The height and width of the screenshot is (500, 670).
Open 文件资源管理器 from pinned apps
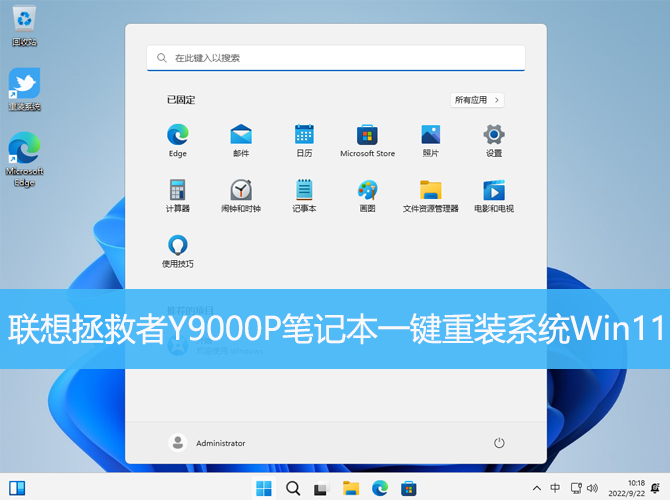430,190
